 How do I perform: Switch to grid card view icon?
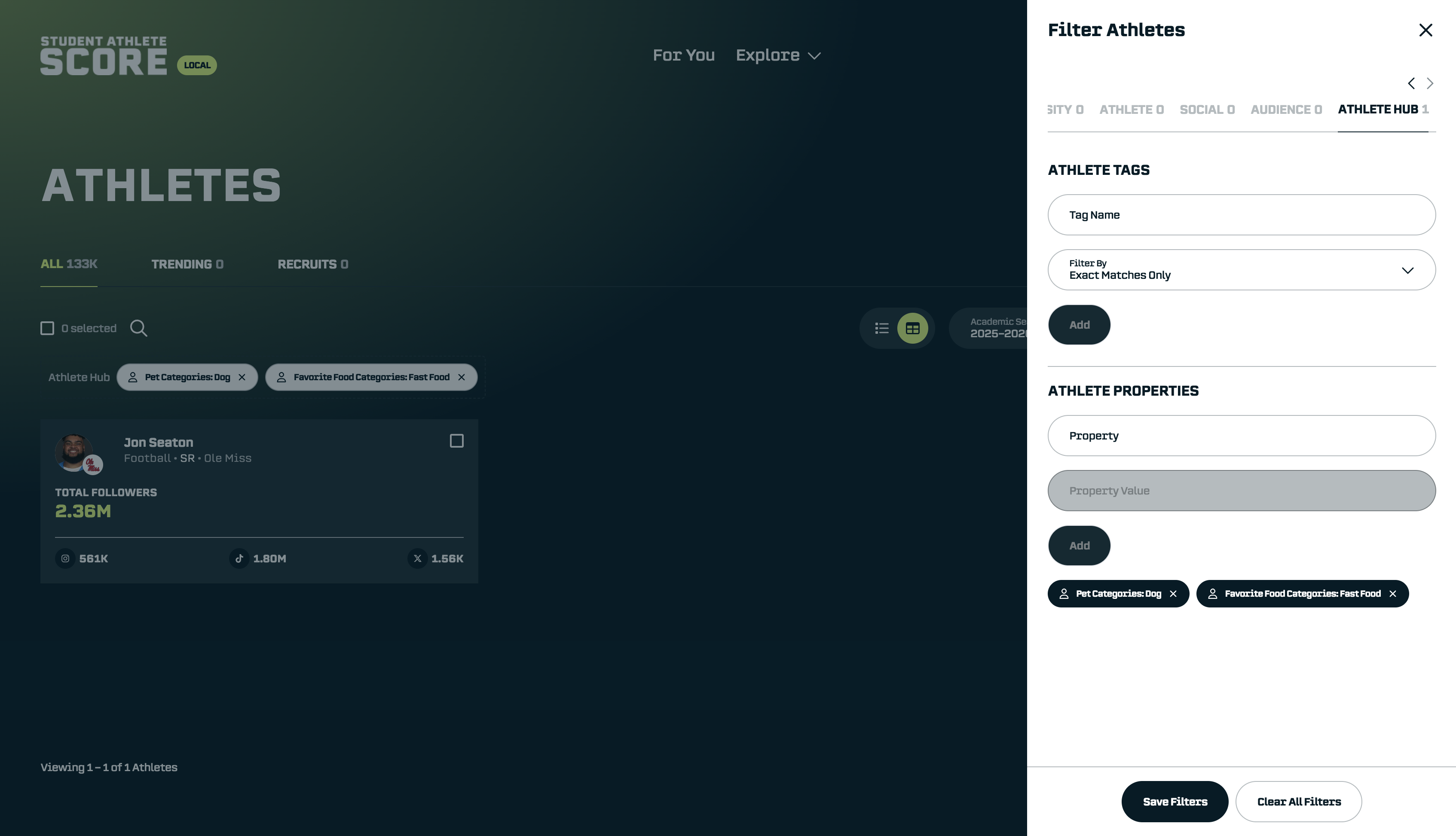pos(912,328)
